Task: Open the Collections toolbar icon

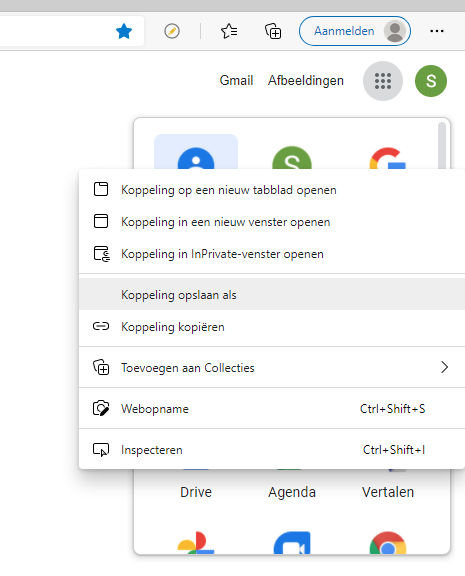Action: (x=273, y=31)
